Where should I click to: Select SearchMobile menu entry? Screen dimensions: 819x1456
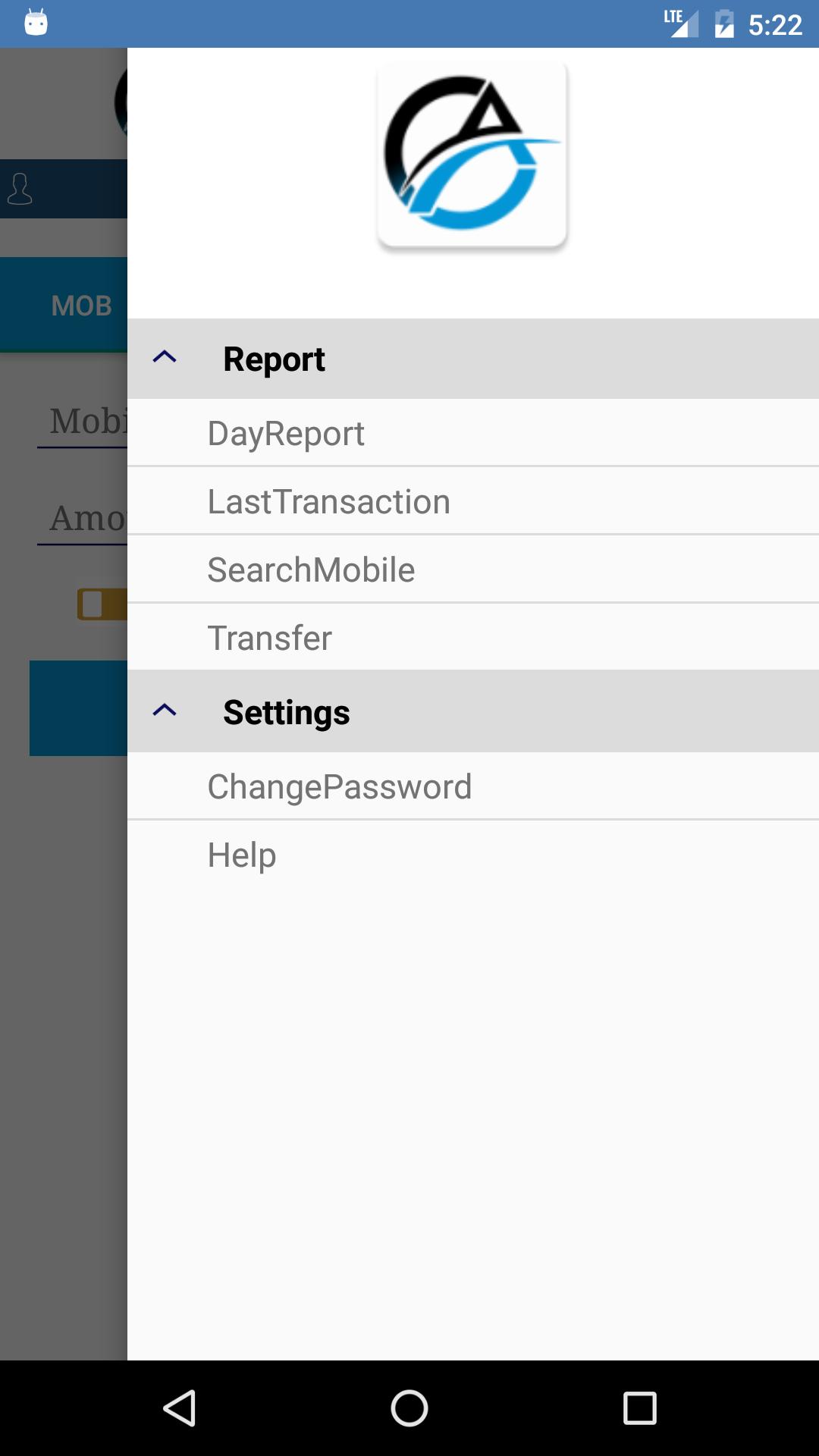click(311, 570)
